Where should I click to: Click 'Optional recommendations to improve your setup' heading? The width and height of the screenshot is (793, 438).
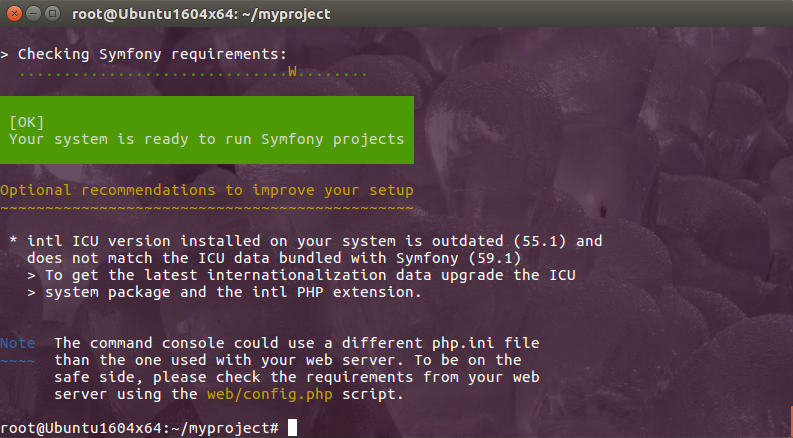coord(207,191)
